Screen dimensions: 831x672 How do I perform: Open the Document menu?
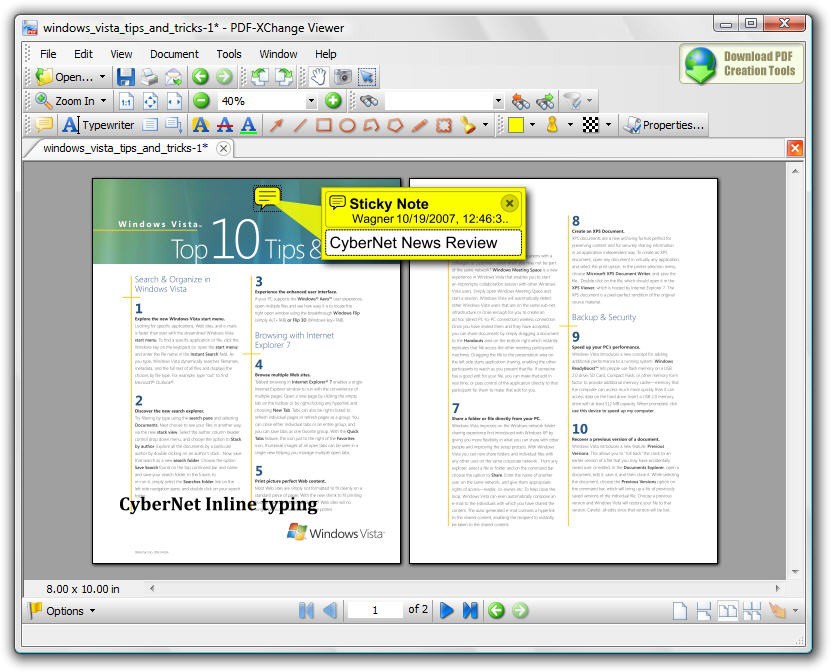[174, 54]
